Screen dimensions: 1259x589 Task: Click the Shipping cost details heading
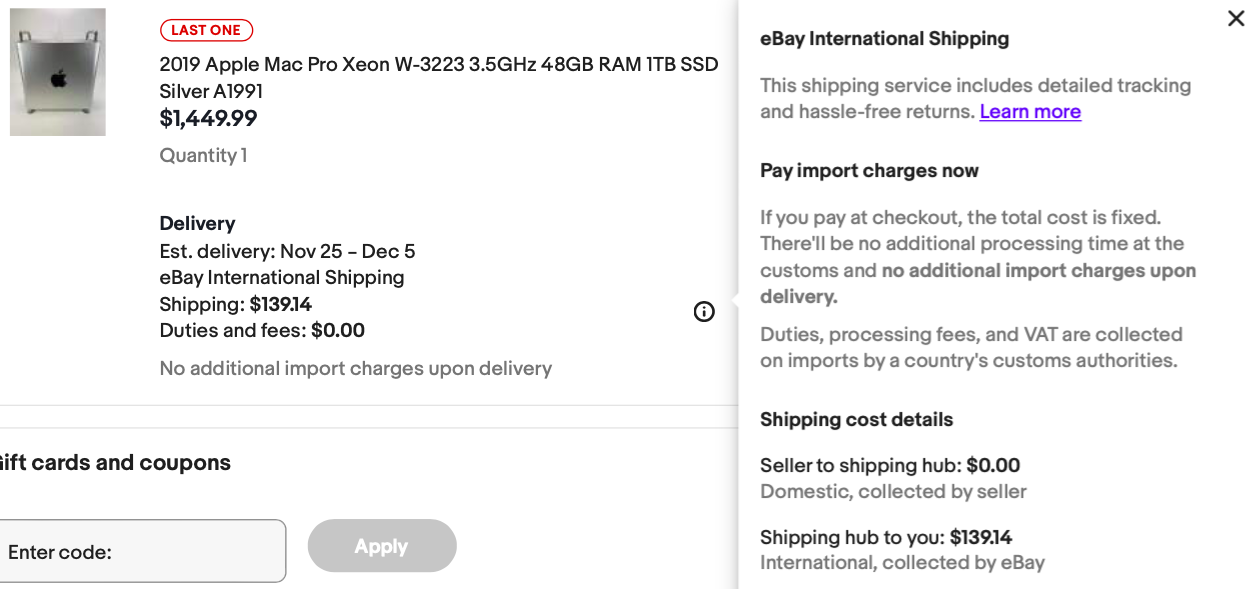(x=856, y=420)
